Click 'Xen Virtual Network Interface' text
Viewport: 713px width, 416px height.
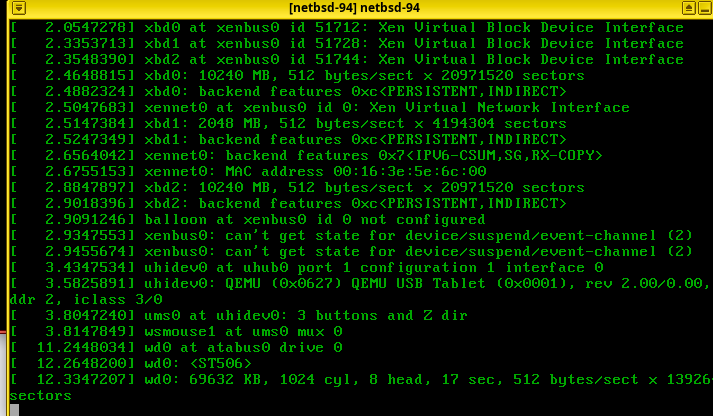(x=499, y=108)
